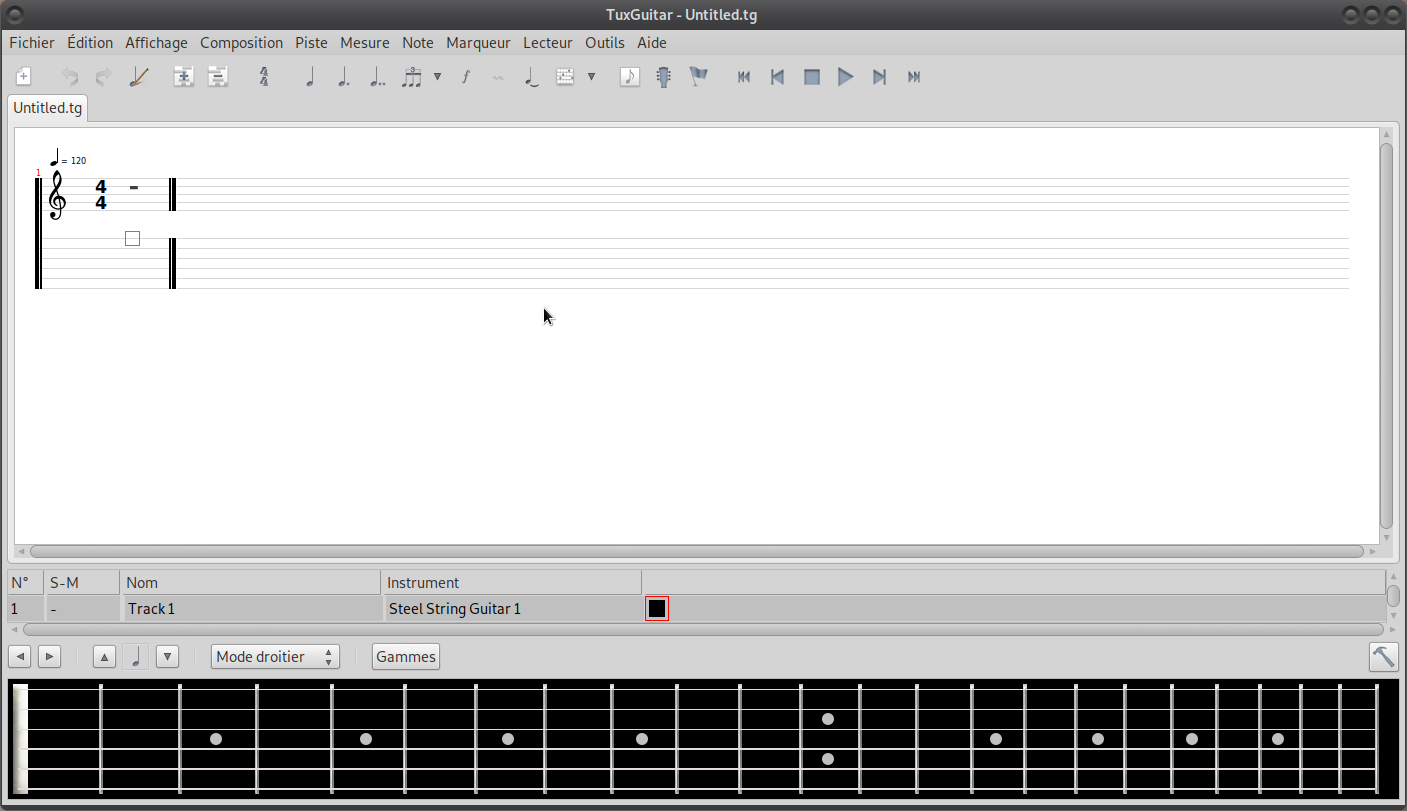Click the Gammes button
This screenshot has height=811, width=1407.
click(x=406, y=657)
